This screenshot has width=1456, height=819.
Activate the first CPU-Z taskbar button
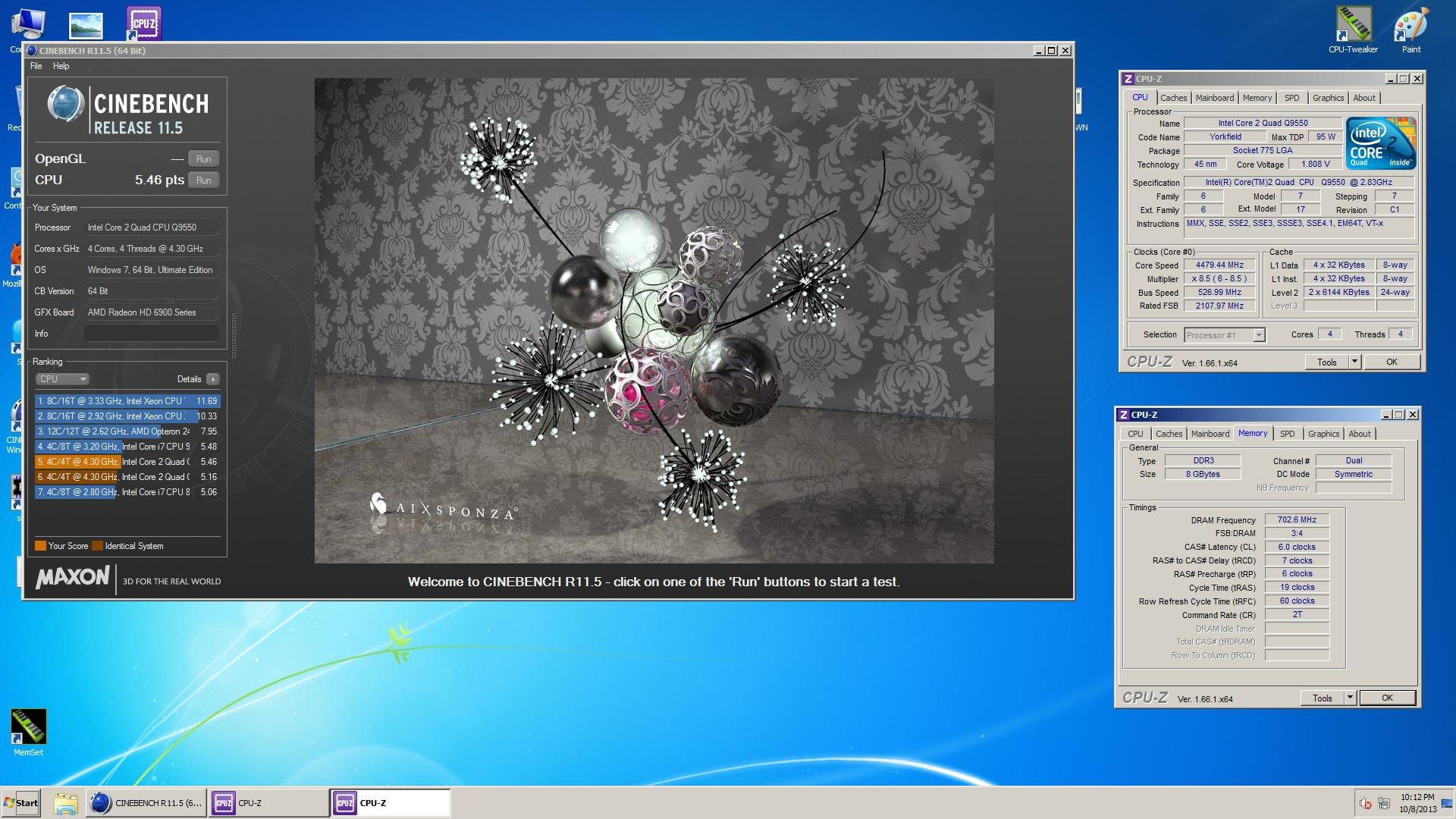pyautogui.click(x=268, y=803)
